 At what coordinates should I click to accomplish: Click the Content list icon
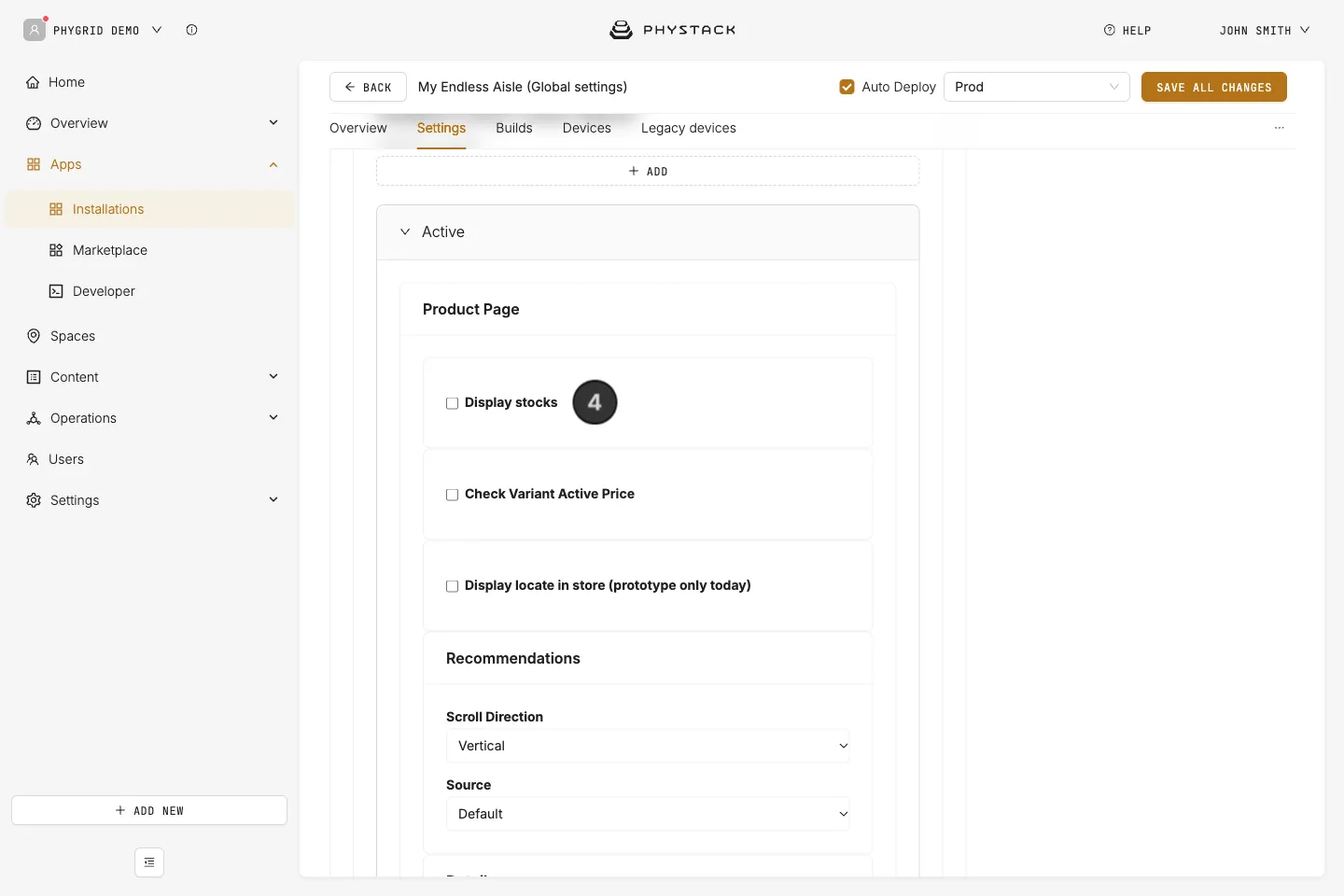coord(34,377)
